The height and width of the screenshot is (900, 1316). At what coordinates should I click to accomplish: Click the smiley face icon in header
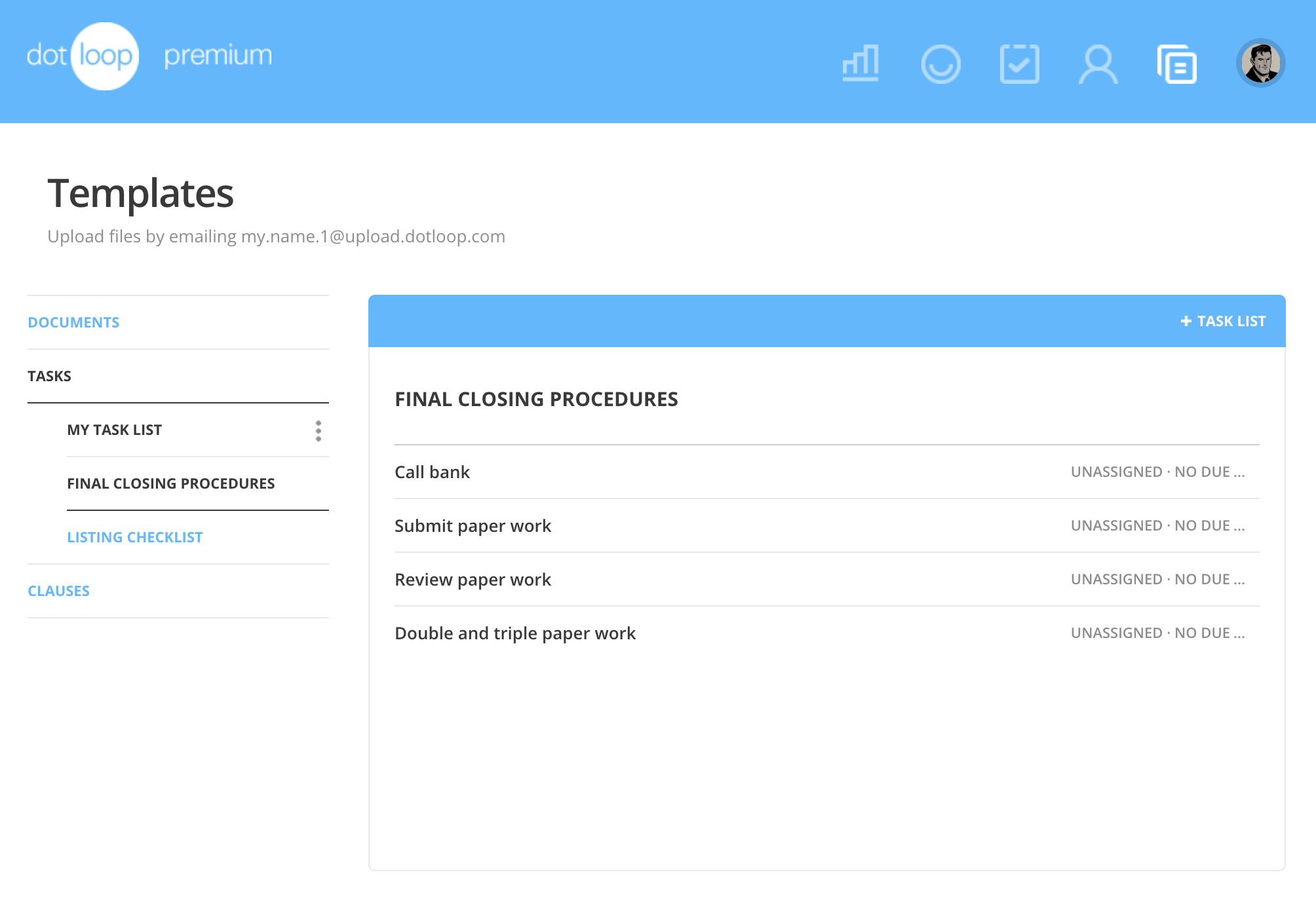point(940,64)
